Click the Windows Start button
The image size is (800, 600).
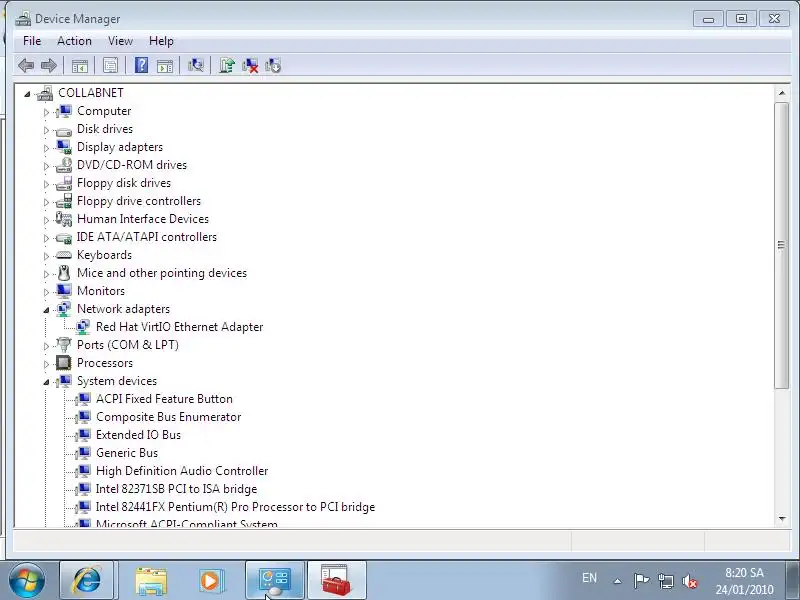coord(26,581)
